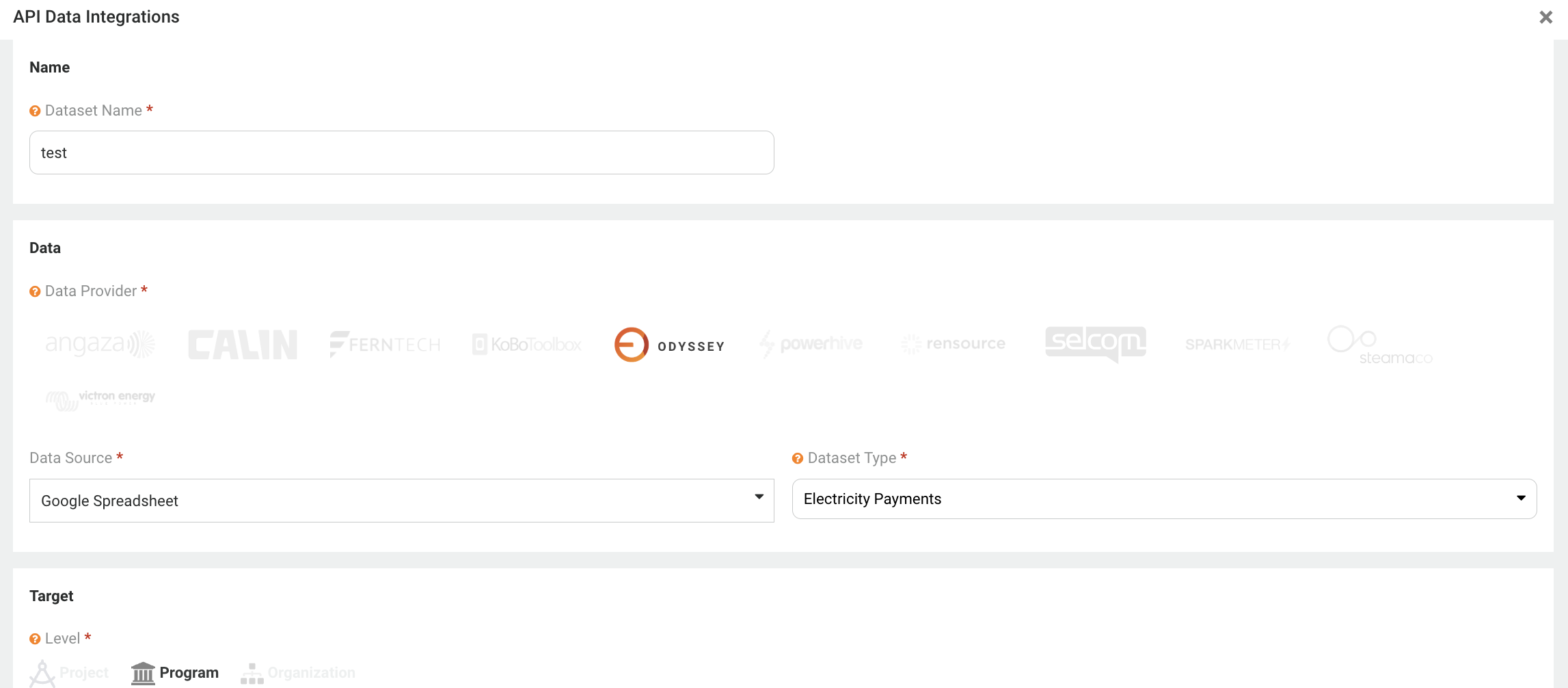Screen dimensions: 1568x688
Task: Set target level to Project
Action: 69,673
